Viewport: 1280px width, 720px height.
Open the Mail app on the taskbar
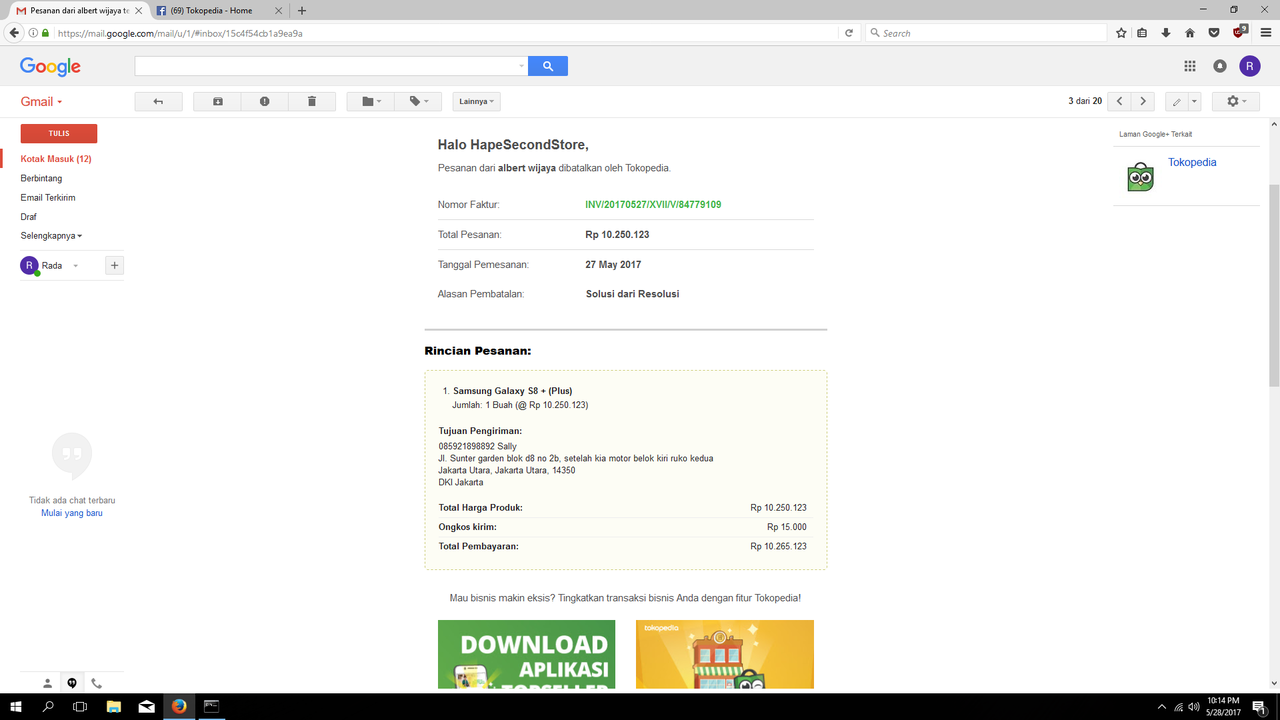coord(146,706)
